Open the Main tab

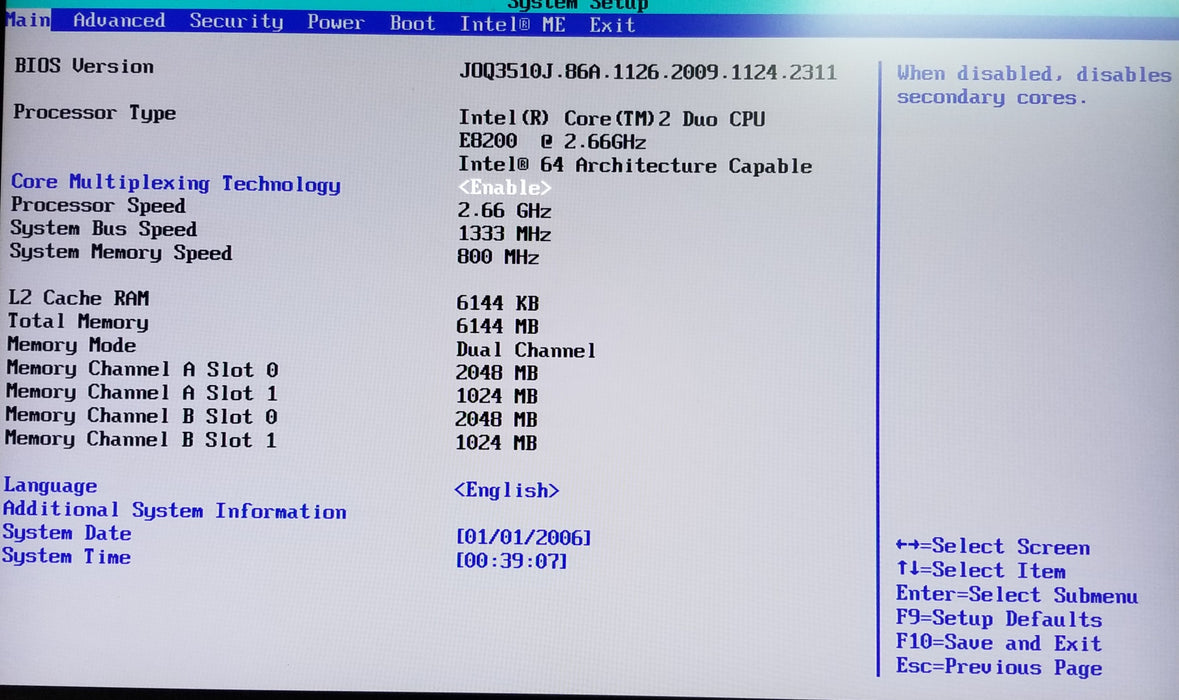27,20
